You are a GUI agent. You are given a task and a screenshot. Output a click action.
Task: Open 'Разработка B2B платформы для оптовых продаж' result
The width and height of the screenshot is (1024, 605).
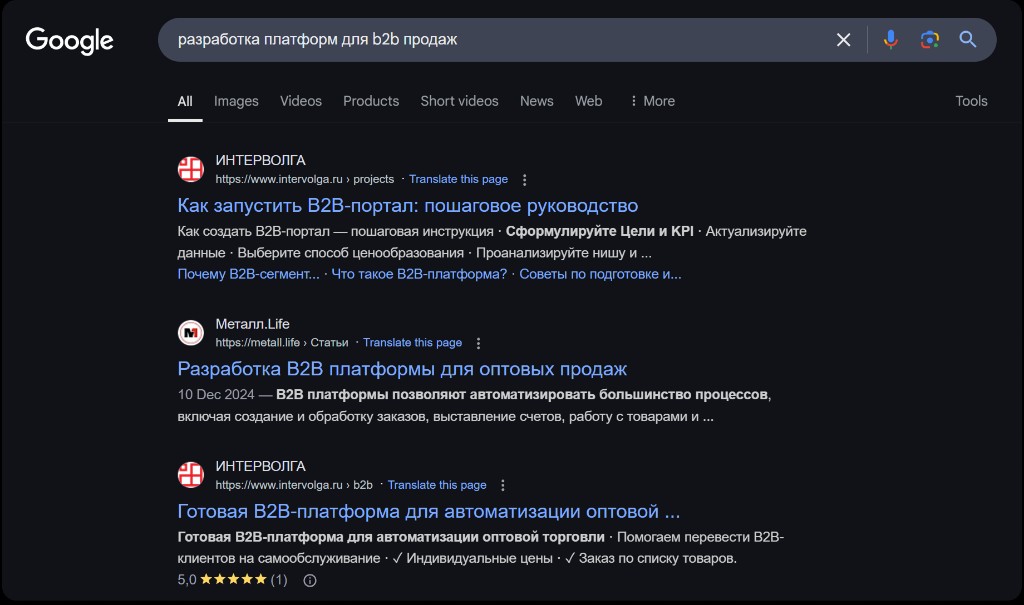[x=402, y=369]
